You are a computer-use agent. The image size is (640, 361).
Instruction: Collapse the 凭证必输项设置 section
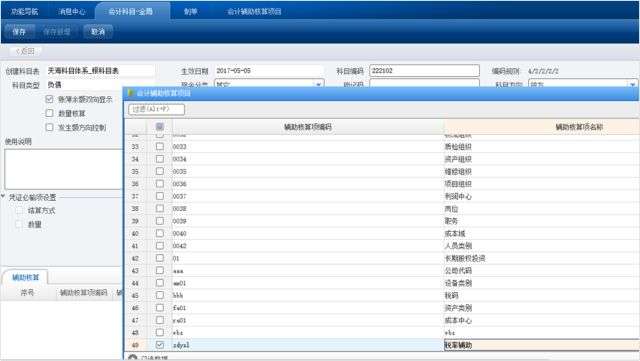(3, 197)
